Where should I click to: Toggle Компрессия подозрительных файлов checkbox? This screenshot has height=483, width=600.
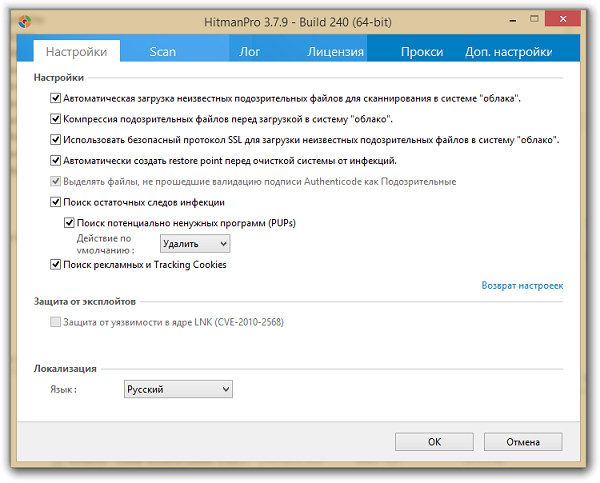pyautogui.click(x=56, y=119)
